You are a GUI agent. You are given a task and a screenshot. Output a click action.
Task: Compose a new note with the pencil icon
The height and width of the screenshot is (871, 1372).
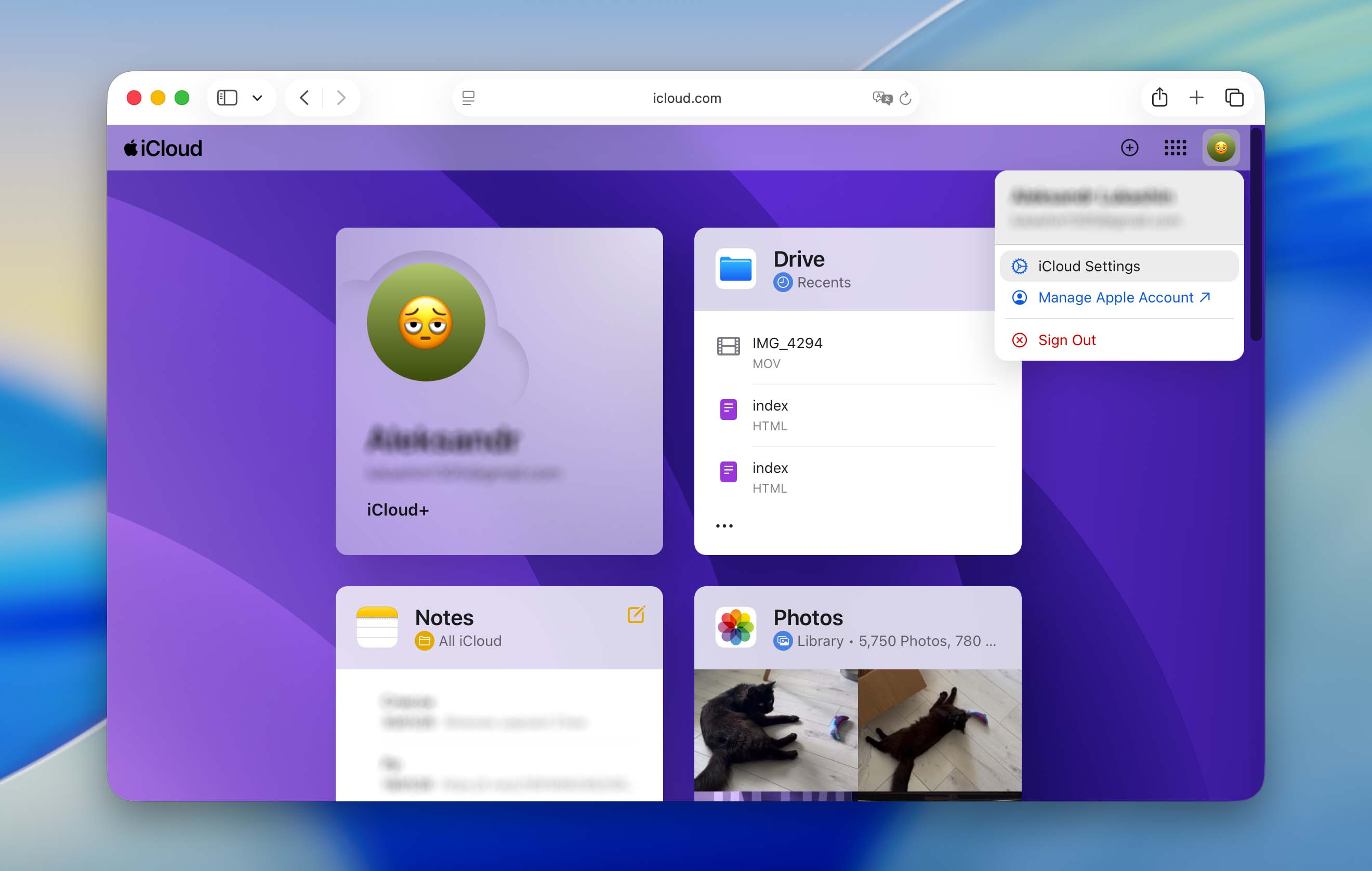pyautogui.click(x=636, y=615)
